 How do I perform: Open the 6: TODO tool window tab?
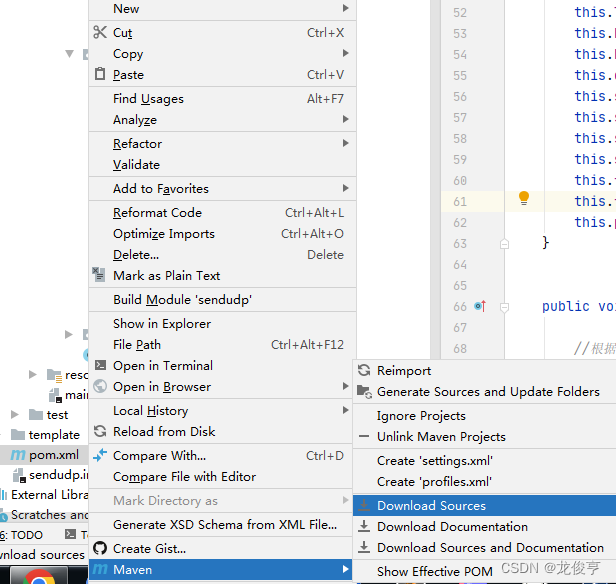coord(22,535)
